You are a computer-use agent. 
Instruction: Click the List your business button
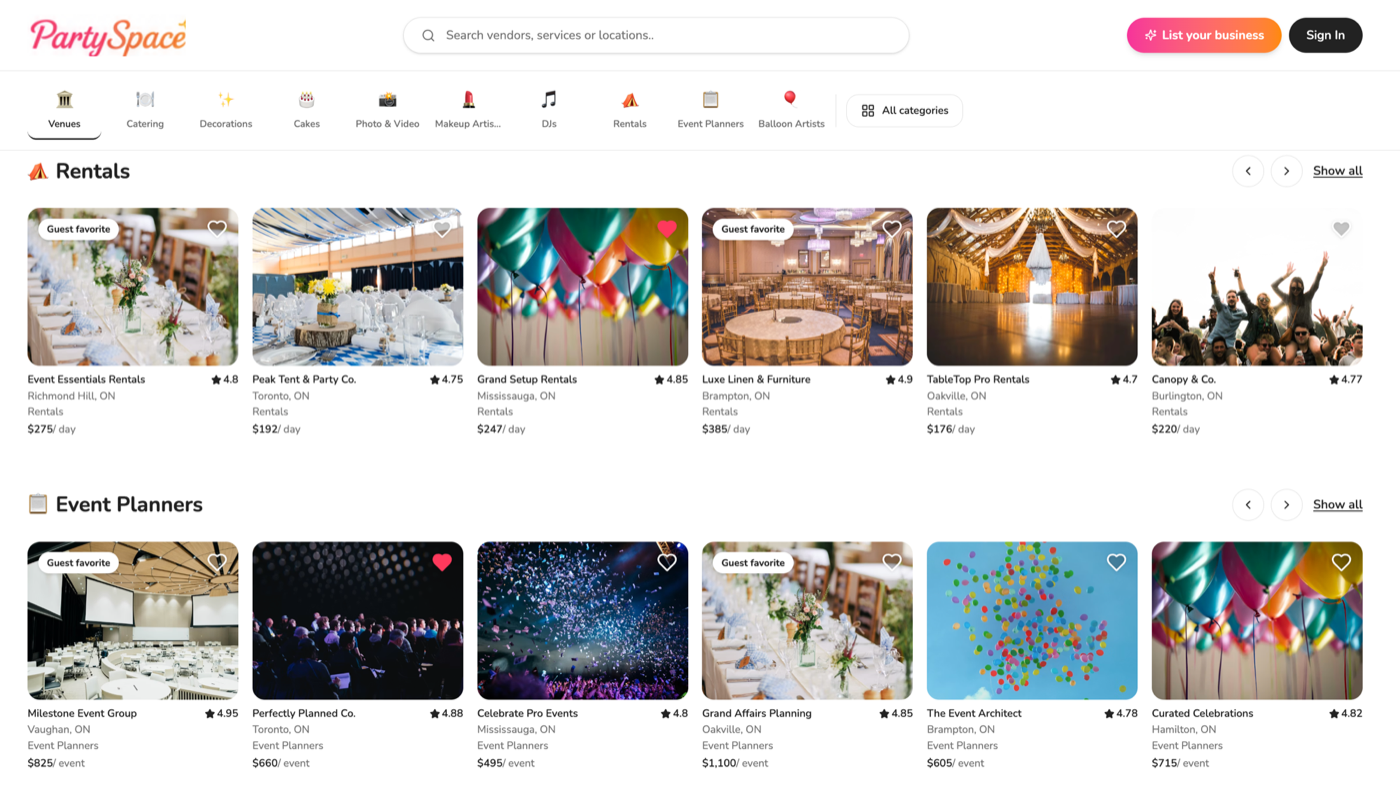pyautogui.click(x=1203, y=35)
